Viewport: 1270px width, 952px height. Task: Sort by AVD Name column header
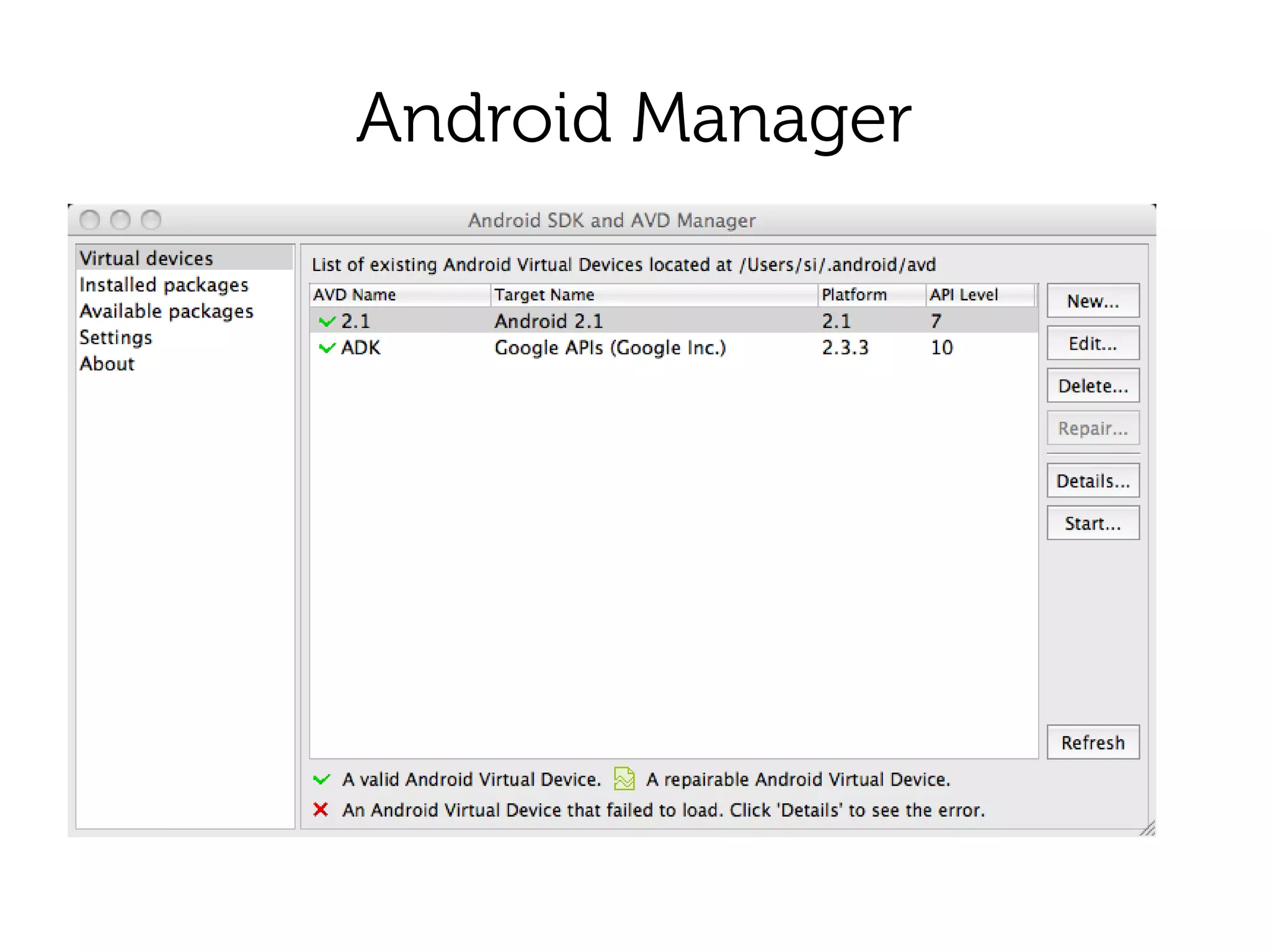click(x=400, y=295)
